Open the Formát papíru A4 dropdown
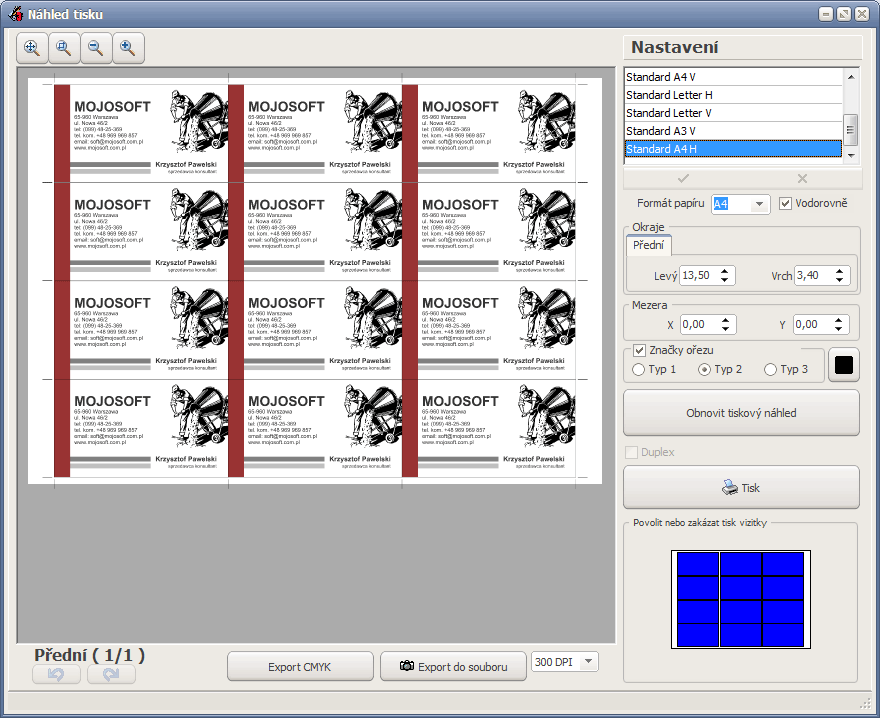This screenshot has height=718, width=880. coord(759,204)
